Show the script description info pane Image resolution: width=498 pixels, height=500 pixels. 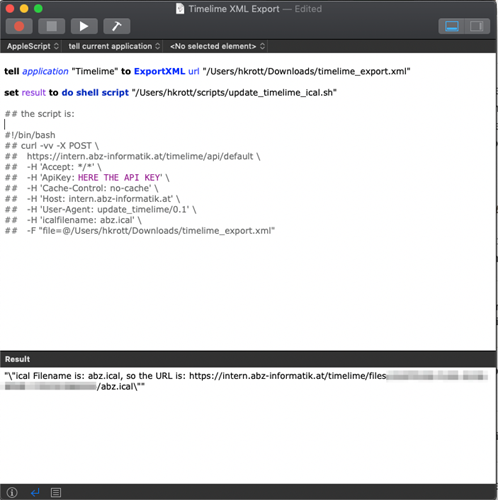(12, 492)
